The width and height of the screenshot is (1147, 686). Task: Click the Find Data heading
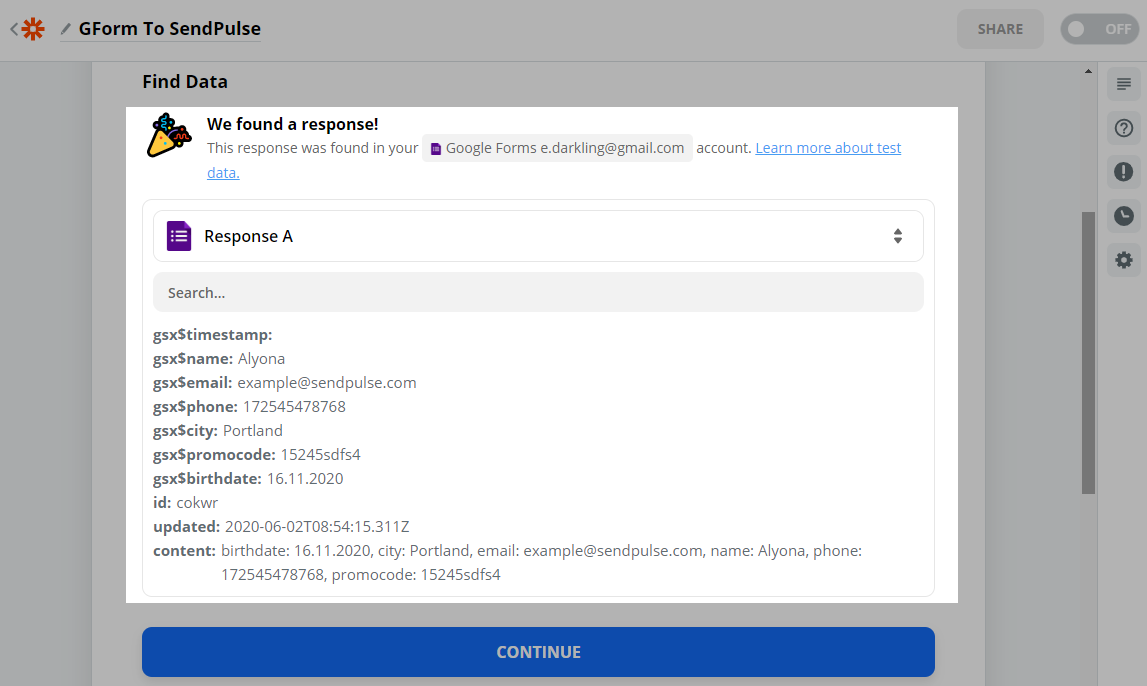point(185,81)
